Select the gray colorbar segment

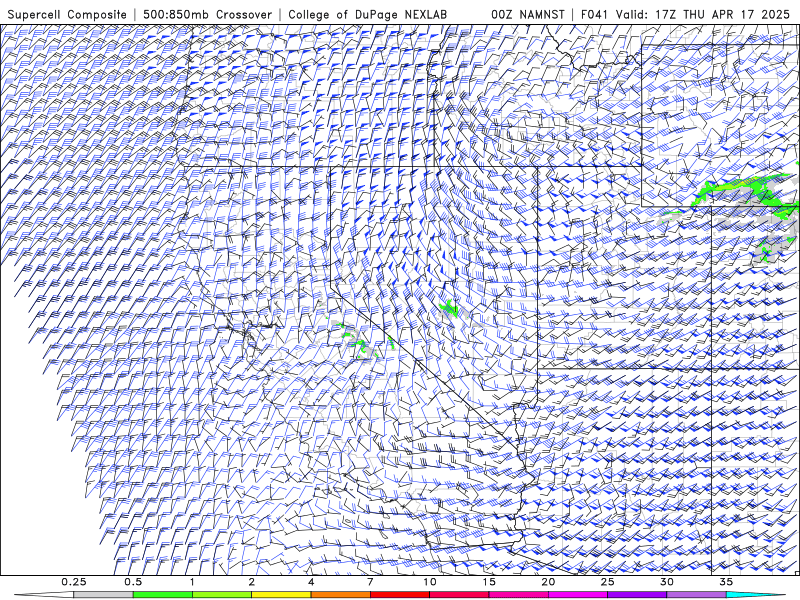click(x=103, y=595)
